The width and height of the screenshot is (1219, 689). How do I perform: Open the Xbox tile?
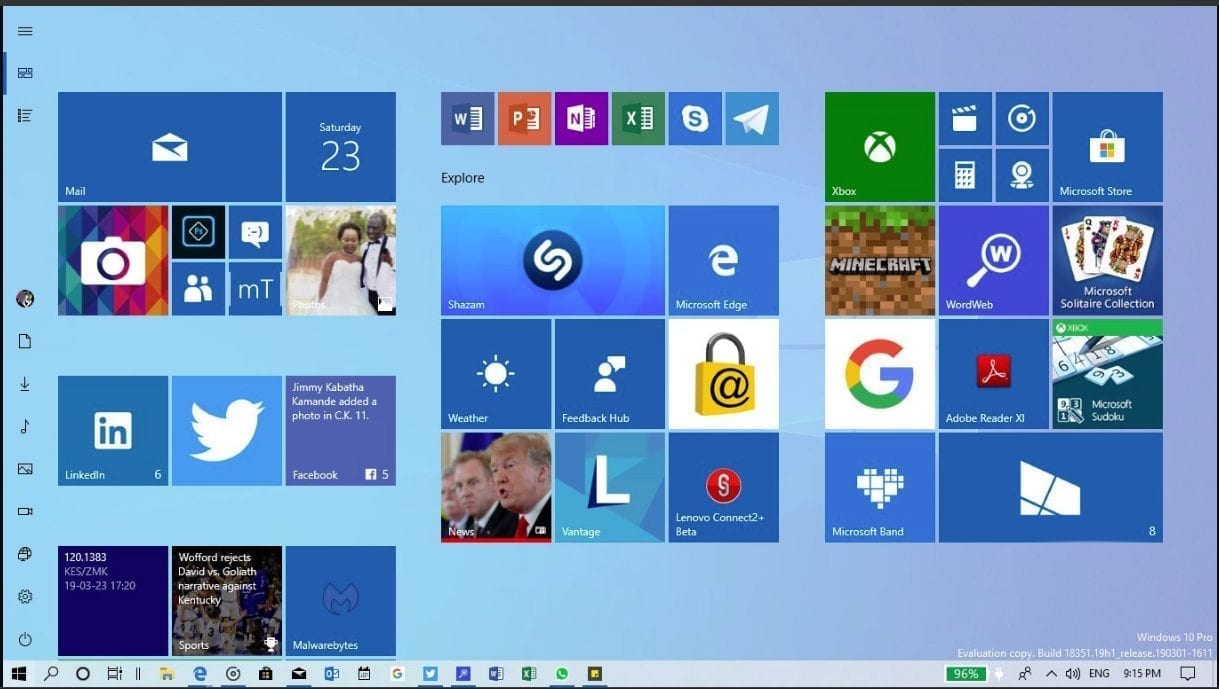click(x=879, y=147)
